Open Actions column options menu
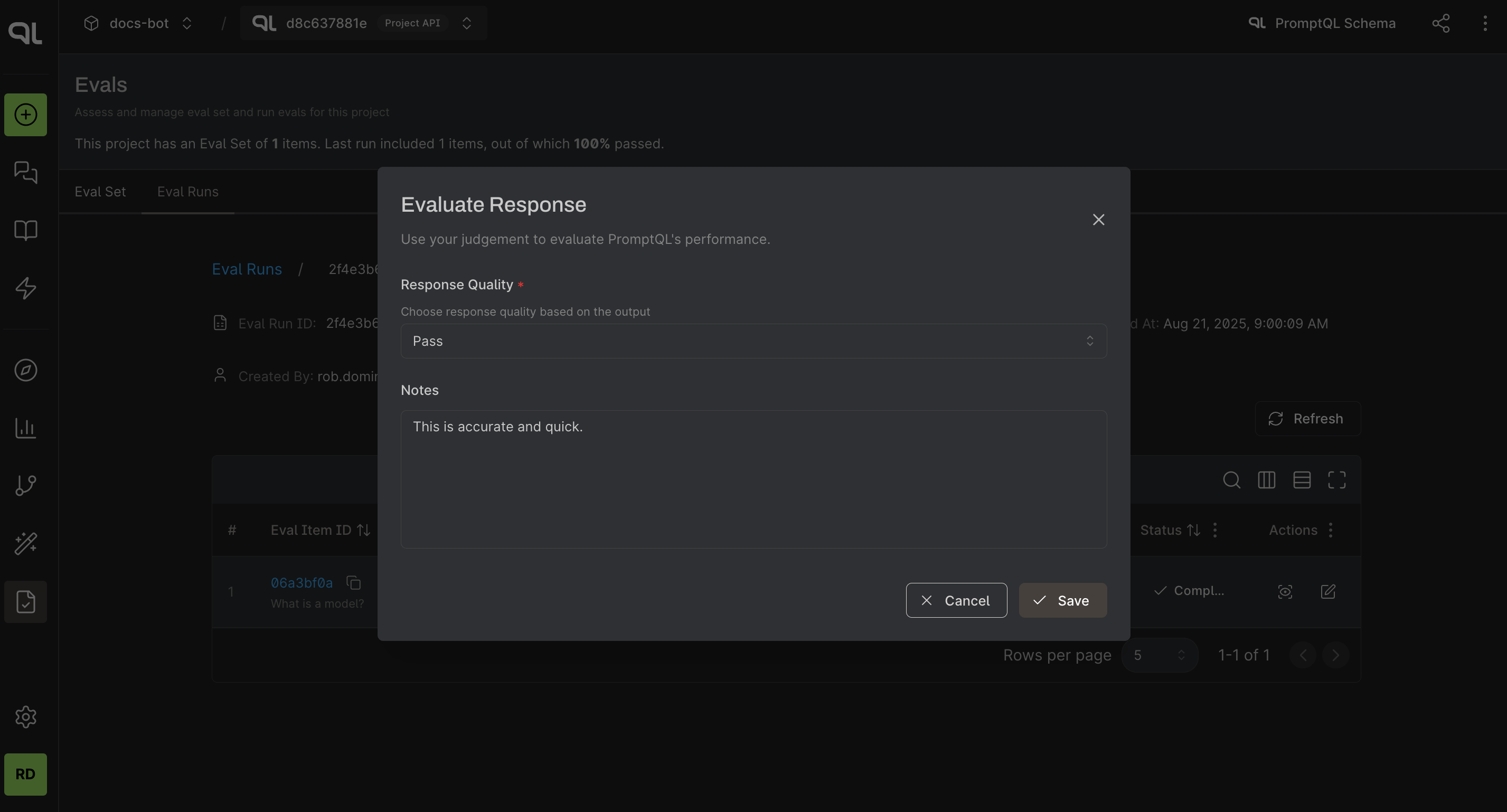 point(1330,530)
